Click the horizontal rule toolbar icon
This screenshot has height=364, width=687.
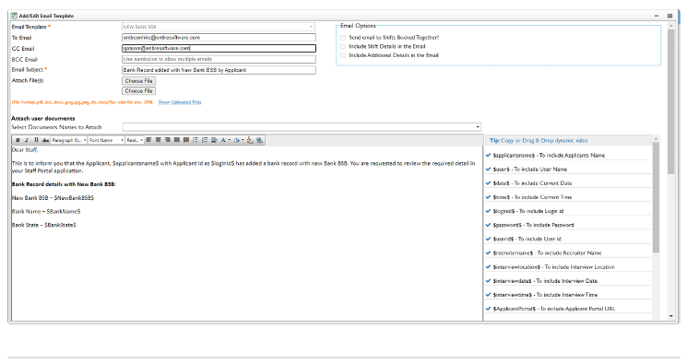click(x=214, y=140)
